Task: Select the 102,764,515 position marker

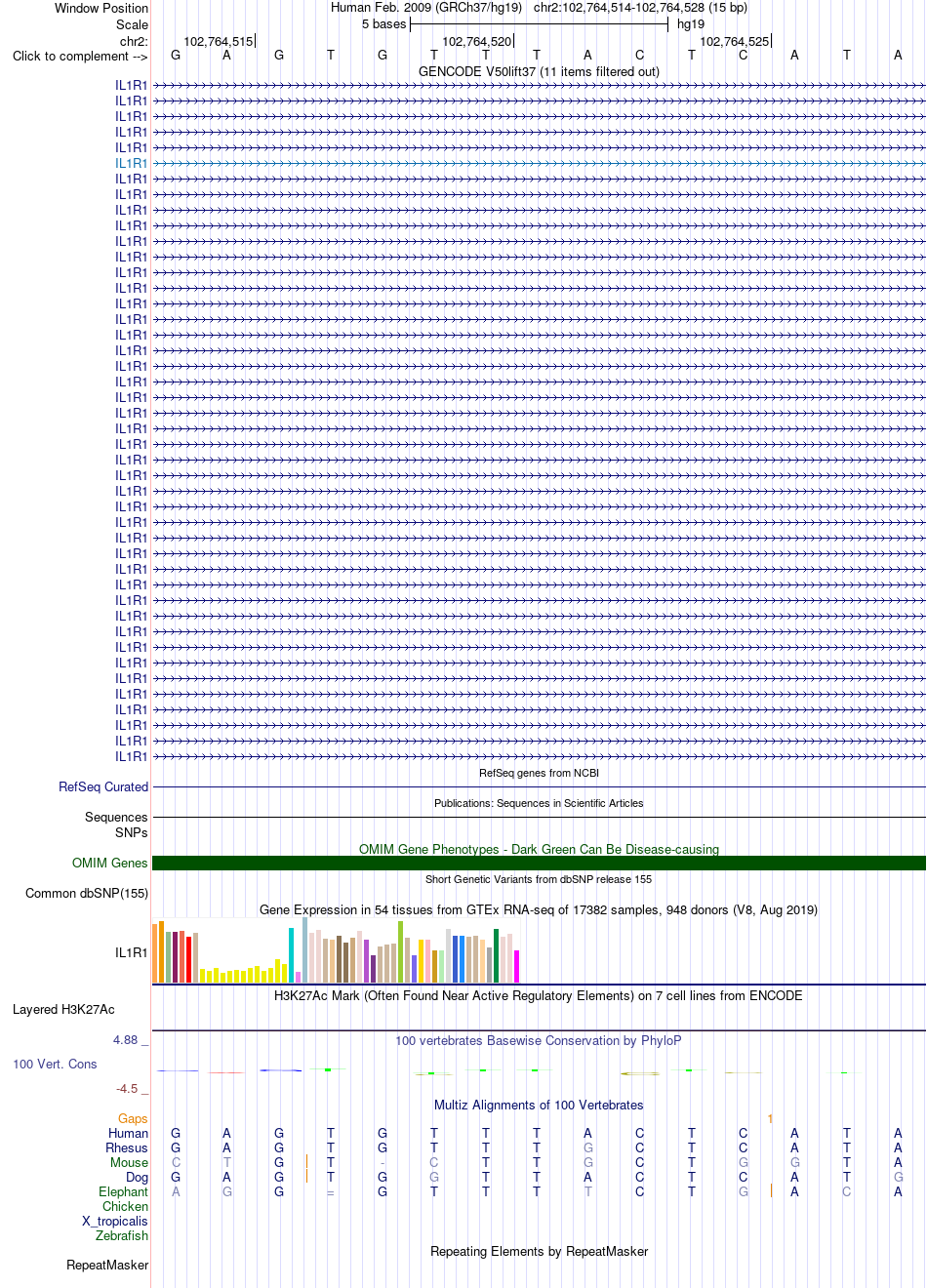Action: click(218, 42)
